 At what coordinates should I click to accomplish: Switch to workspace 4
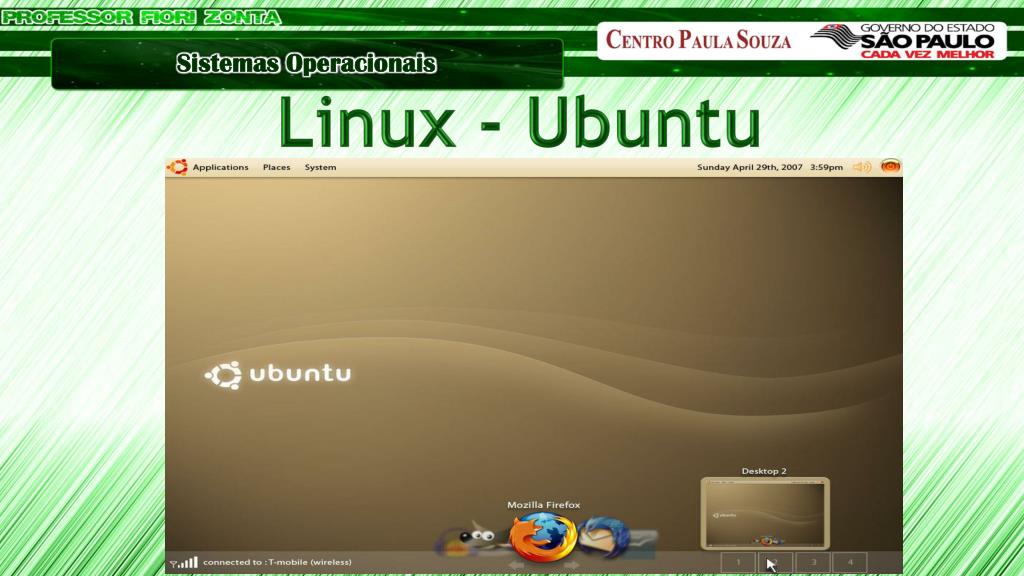[850, 562]
